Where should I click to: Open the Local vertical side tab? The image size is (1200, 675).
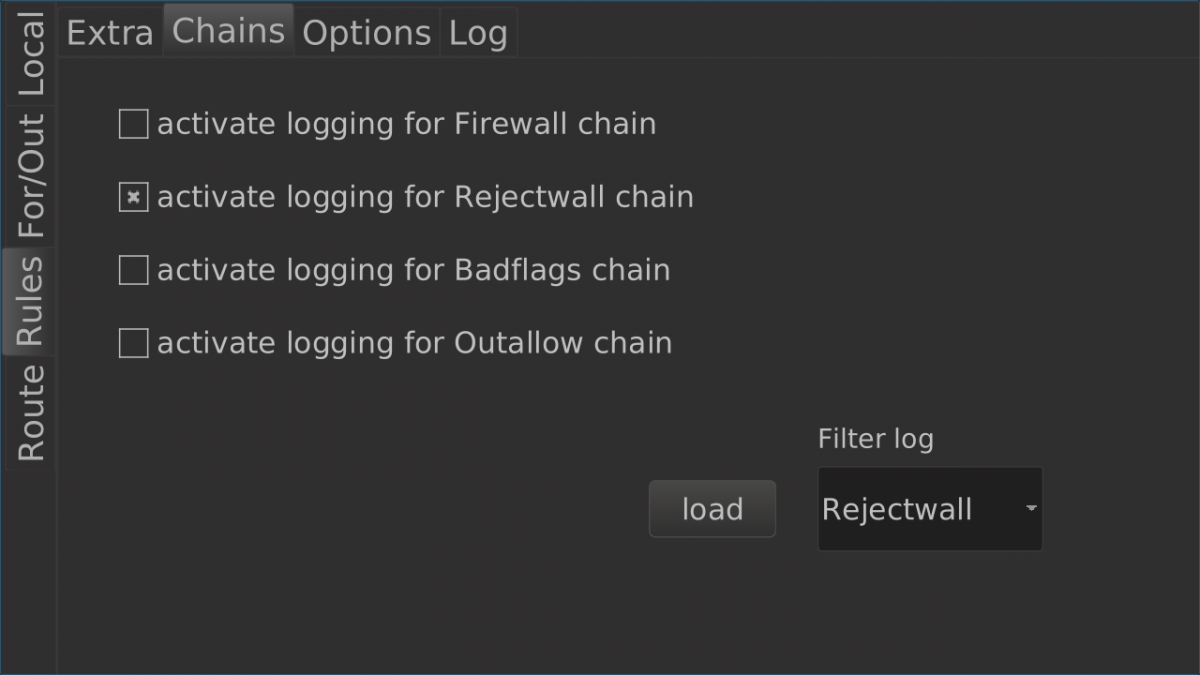point(32,54)
